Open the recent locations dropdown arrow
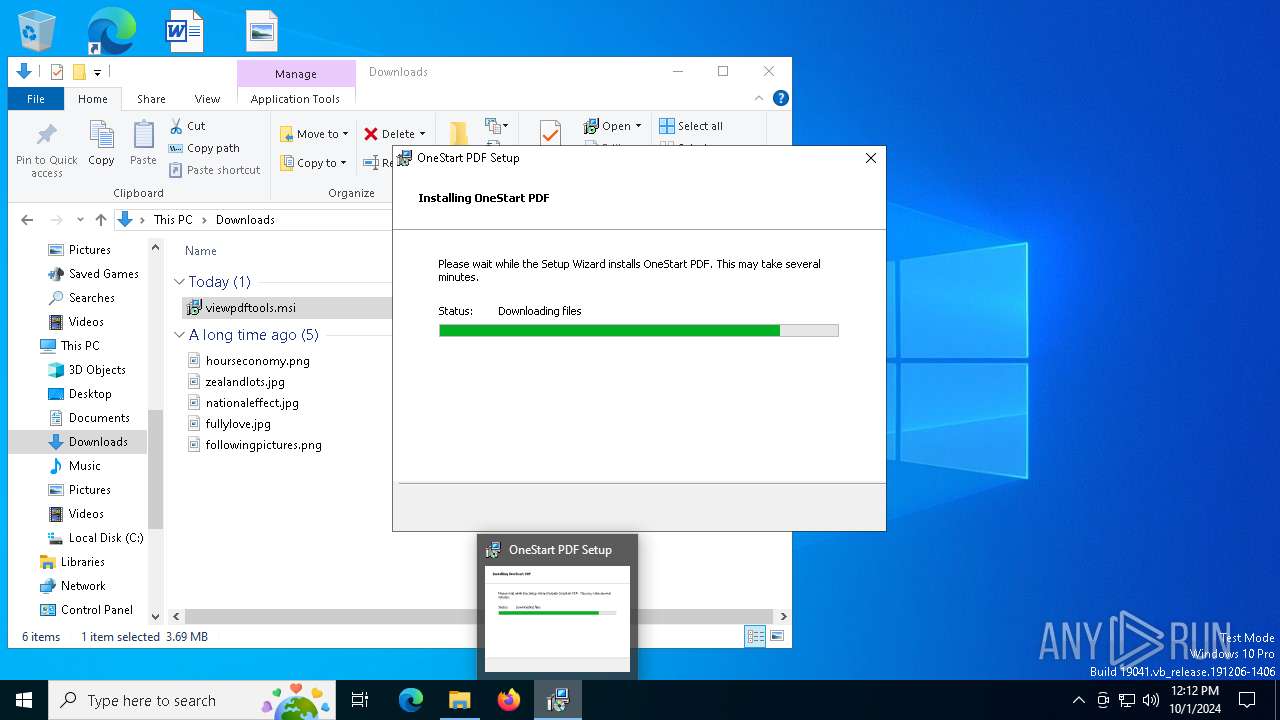Viewport: 1280px width, 720px height. click(x=81, y=220)
